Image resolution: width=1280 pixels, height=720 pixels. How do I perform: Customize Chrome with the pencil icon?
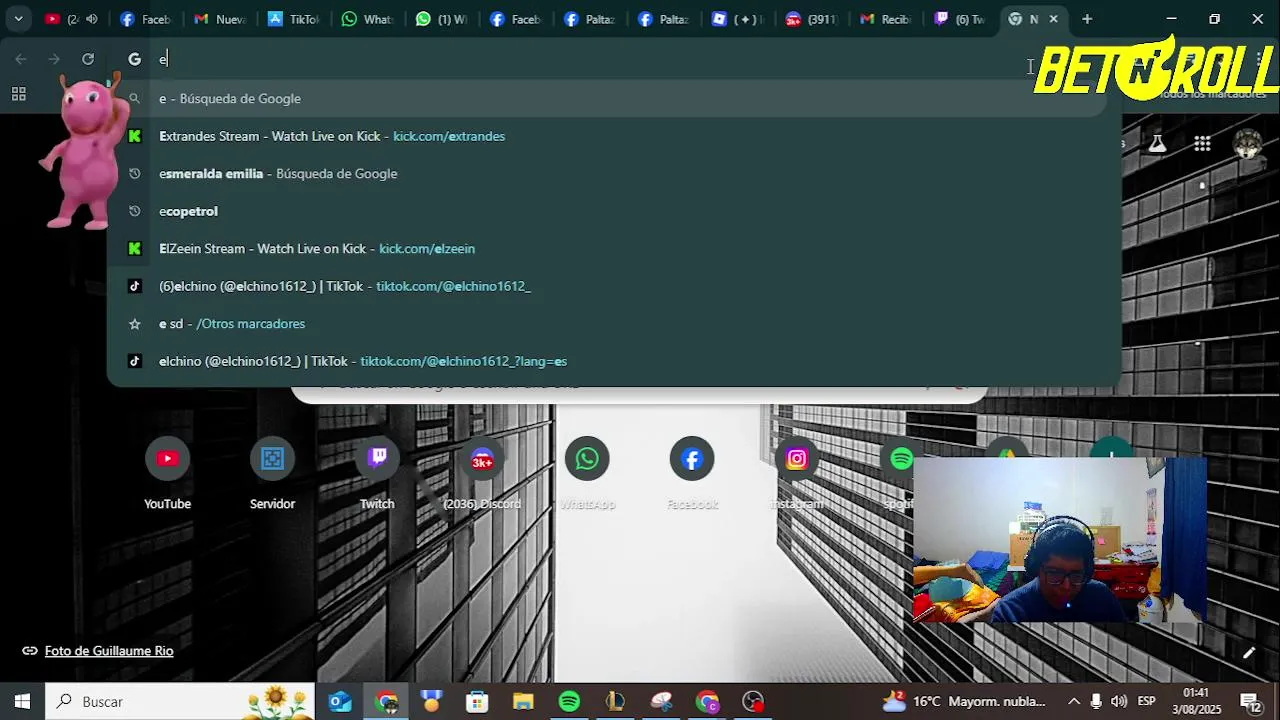(1248, 653)
